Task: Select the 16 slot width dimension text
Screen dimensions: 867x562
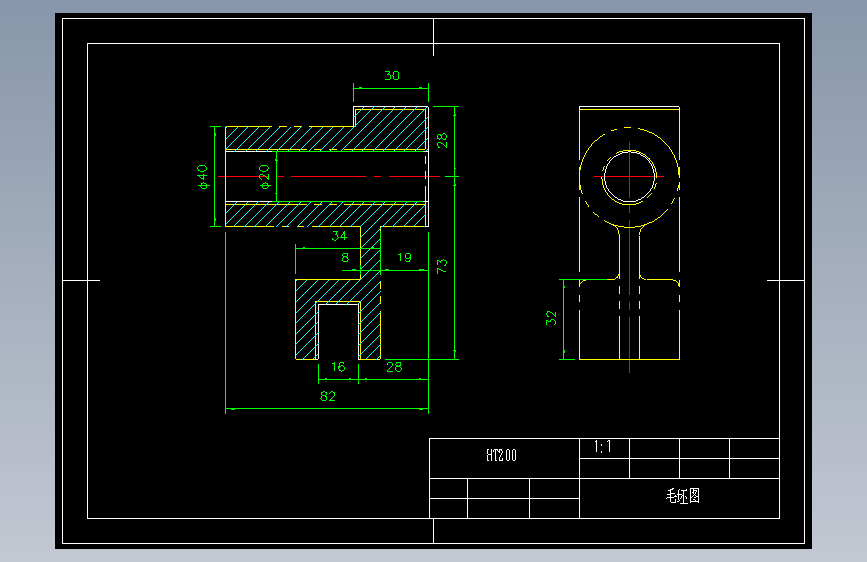Action: click(x=338, y=367)
